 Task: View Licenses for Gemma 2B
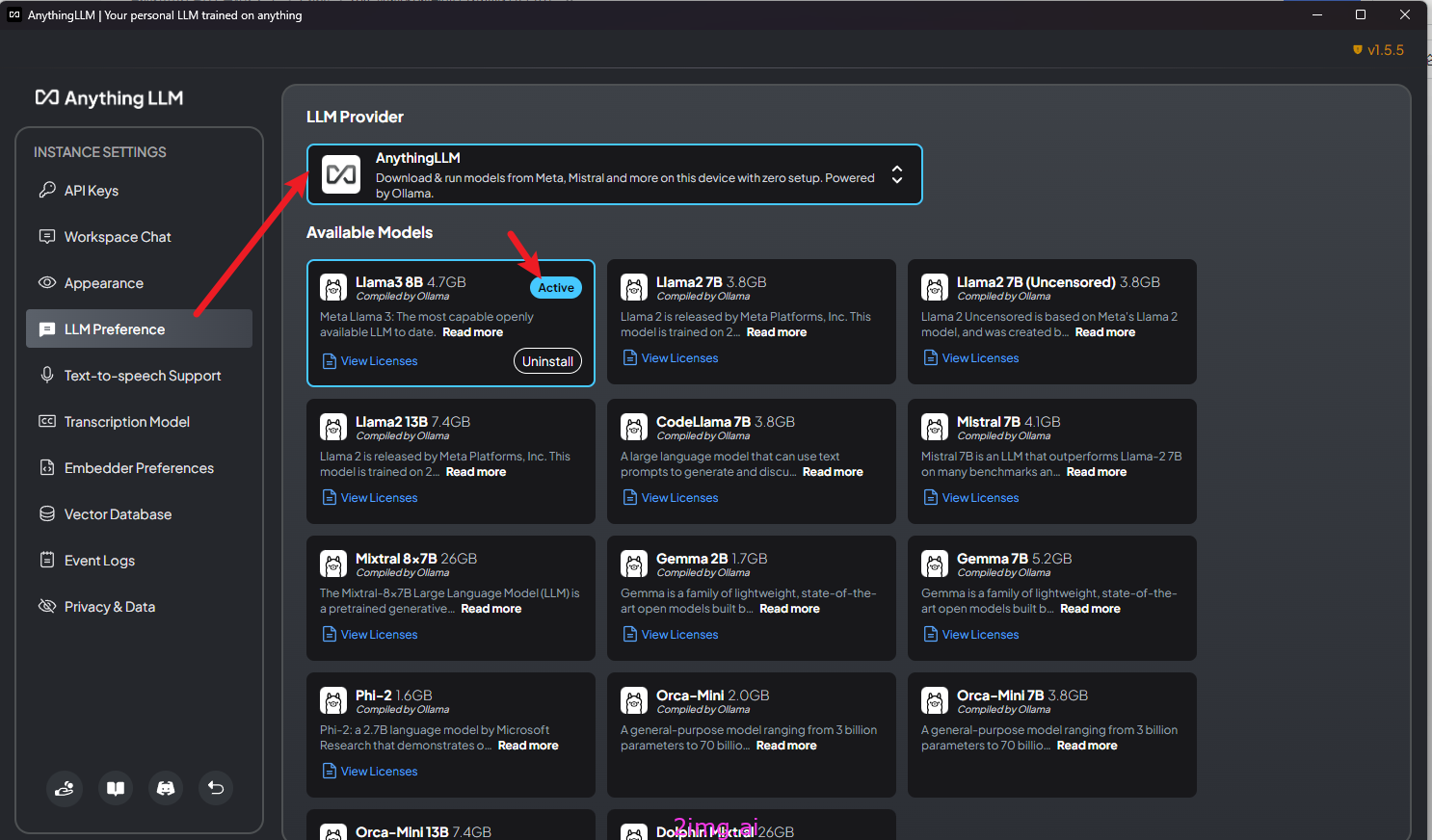[x=671, y=635]
